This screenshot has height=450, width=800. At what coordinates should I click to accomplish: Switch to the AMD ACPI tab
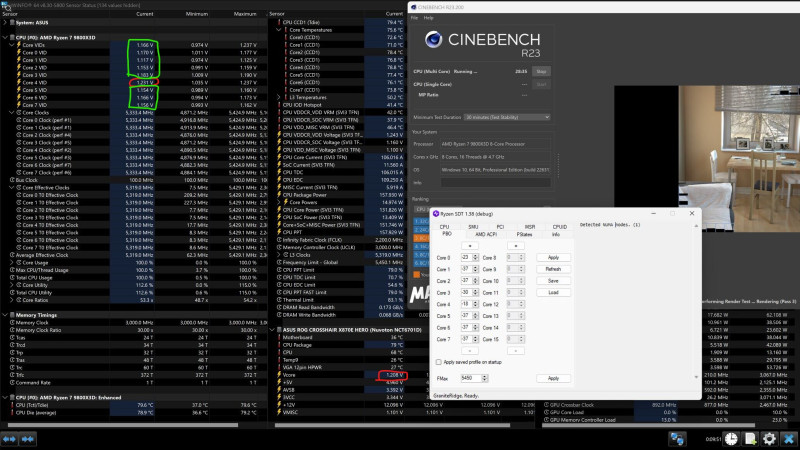click(486, 234)
